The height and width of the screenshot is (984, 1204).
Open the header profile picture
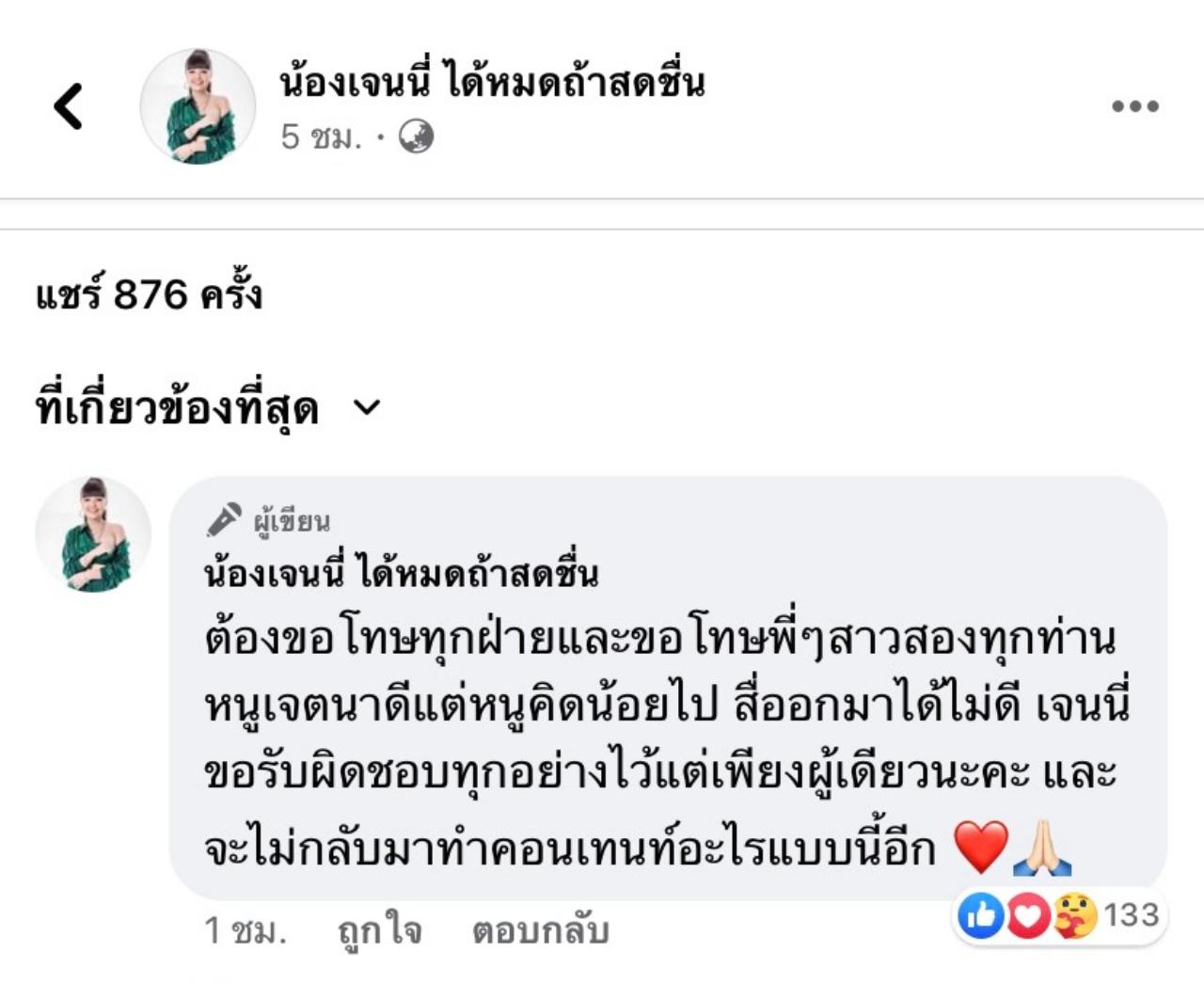click(x=198, y=106)
